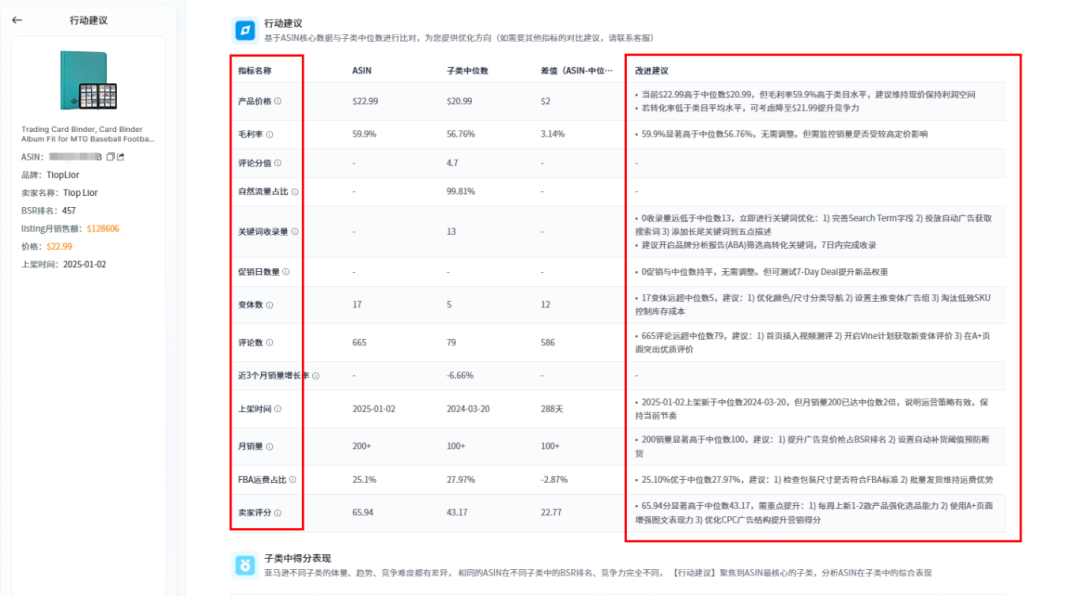Image resolution: width=1080 pixels, height=596 pixels.
Task: Click the ASIN variant count 17
Action: (357, 305)
